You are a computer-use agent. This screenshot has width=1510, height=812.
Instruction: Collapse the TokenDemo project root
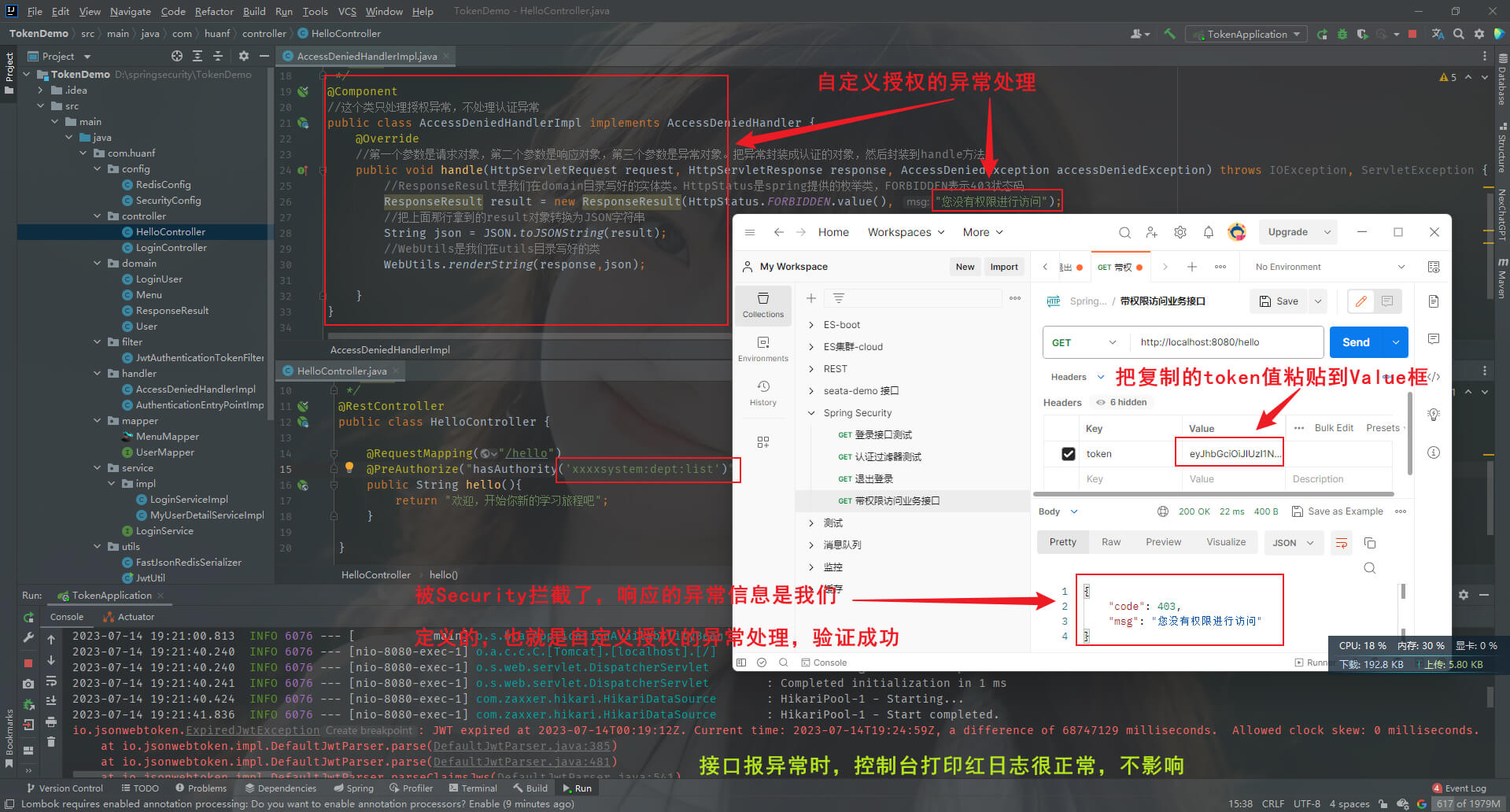point(28,75)
